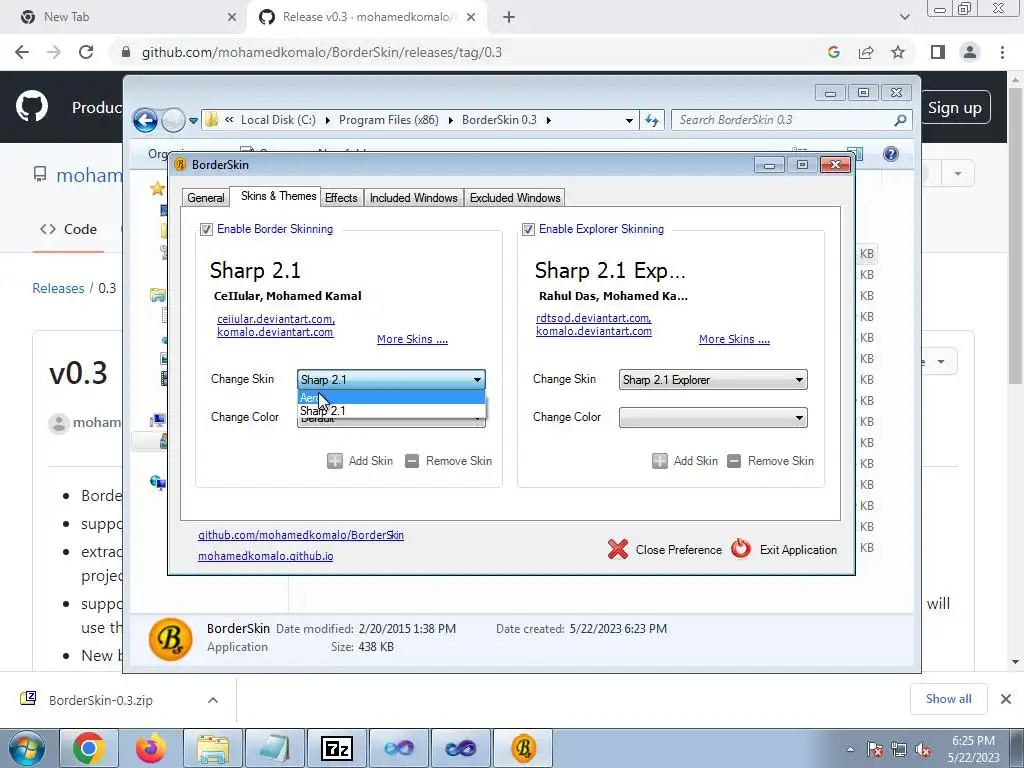The height and width of the screenshot is (768, 1024).
Task: Toggle Enable Explorer Skinning checkbox
Action: pos(528,229)
